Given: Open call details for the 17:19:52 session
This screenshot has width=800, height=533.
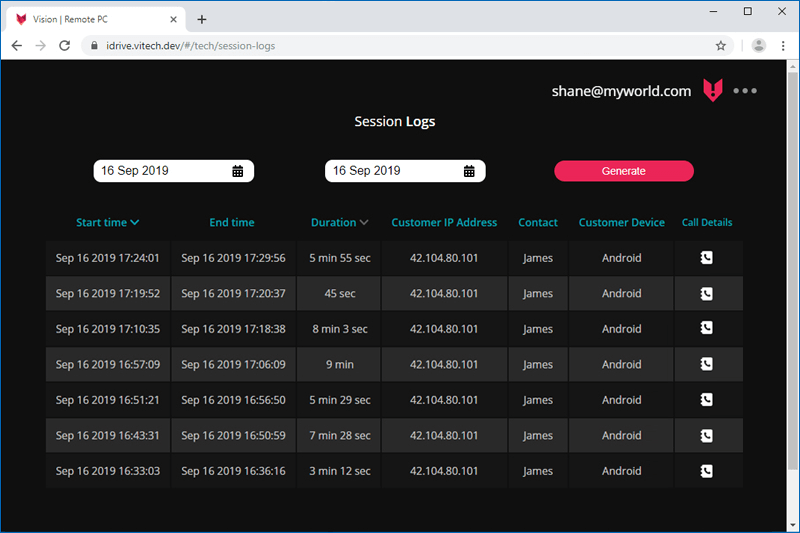Looking at the screenshot, I should coord(706,294).
